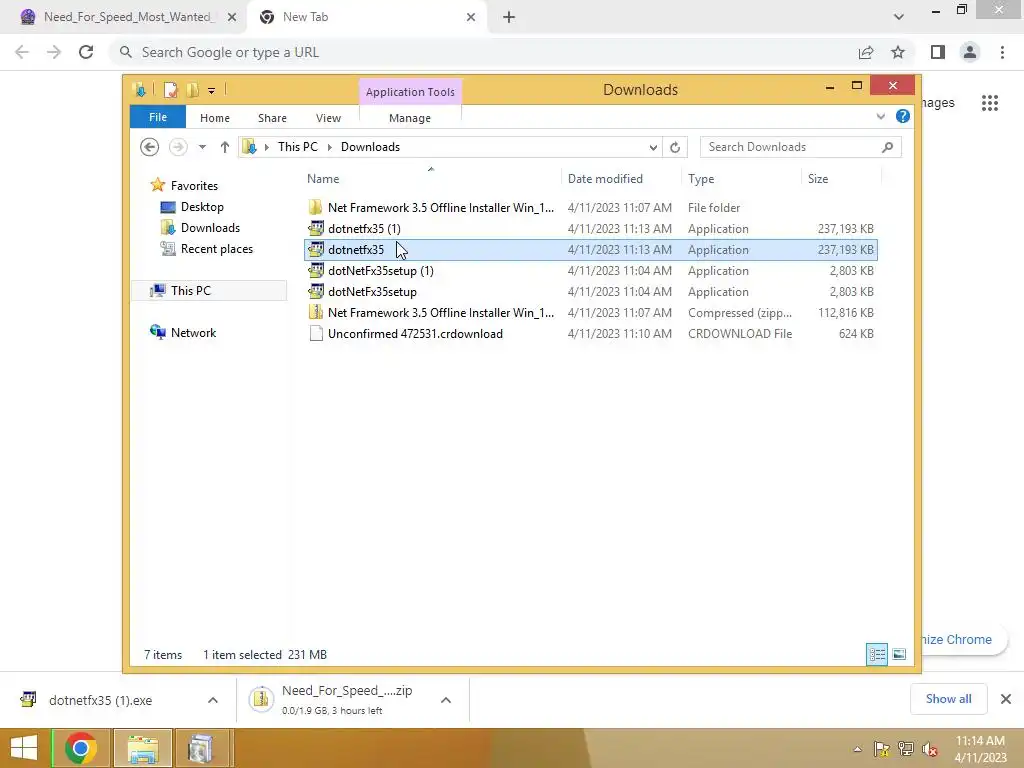Screen dimensions: 1024x768
Task: Open Explorer help question mark icon
Action: coord(903,116)
